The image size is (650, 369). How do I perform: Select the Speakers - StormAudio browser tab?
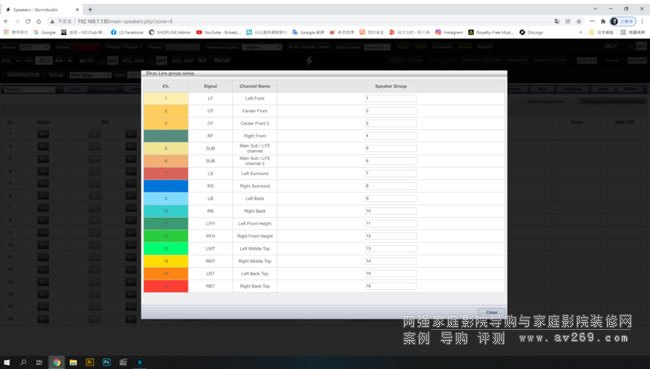[x=41, y=10]
